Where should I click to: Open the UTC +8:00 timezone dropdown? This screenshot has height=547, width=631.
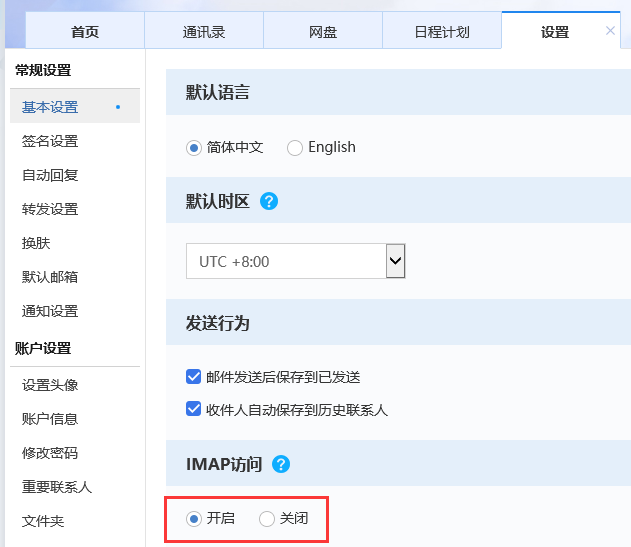pos(295,261)
